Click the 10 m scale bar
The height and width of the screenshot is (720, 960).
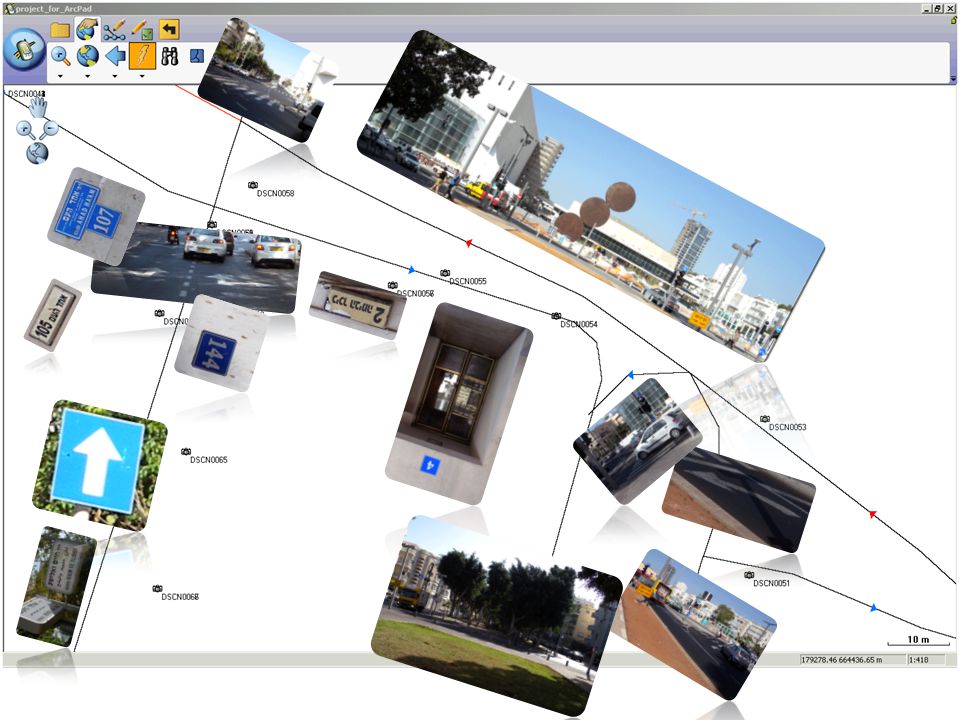[918, 640]
